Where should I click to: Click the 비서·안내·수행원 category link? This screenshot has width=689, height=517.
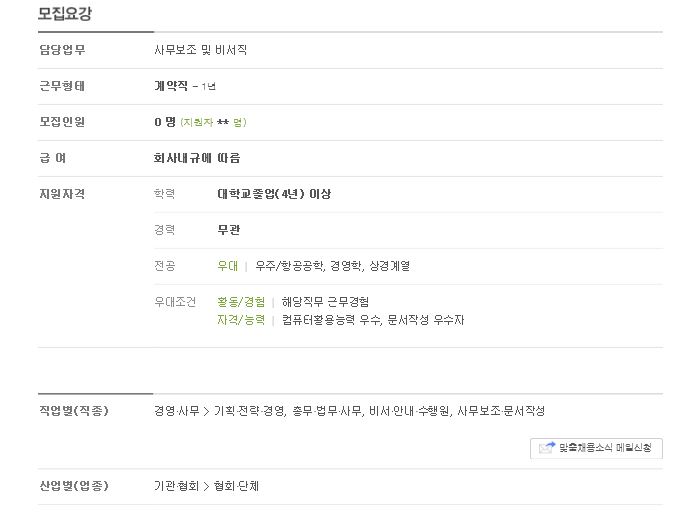pyautogui.click(x=409, y=411)
